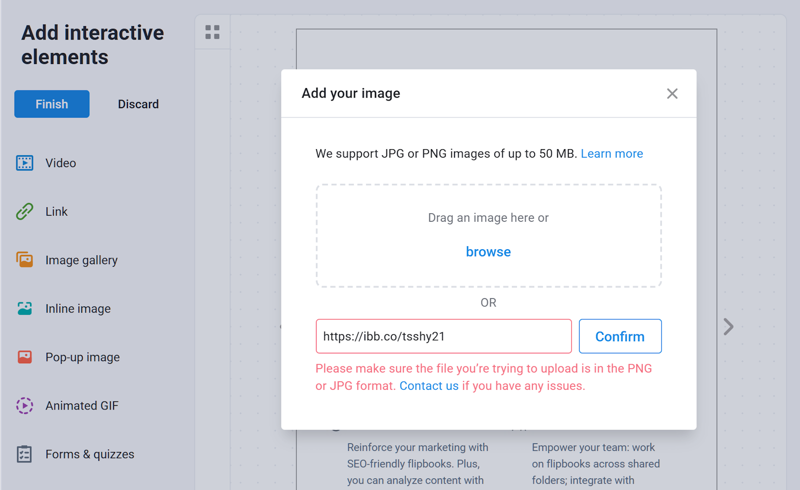Click the Finish button
This screenshot has width=800, height=490.
coord(52,104)
